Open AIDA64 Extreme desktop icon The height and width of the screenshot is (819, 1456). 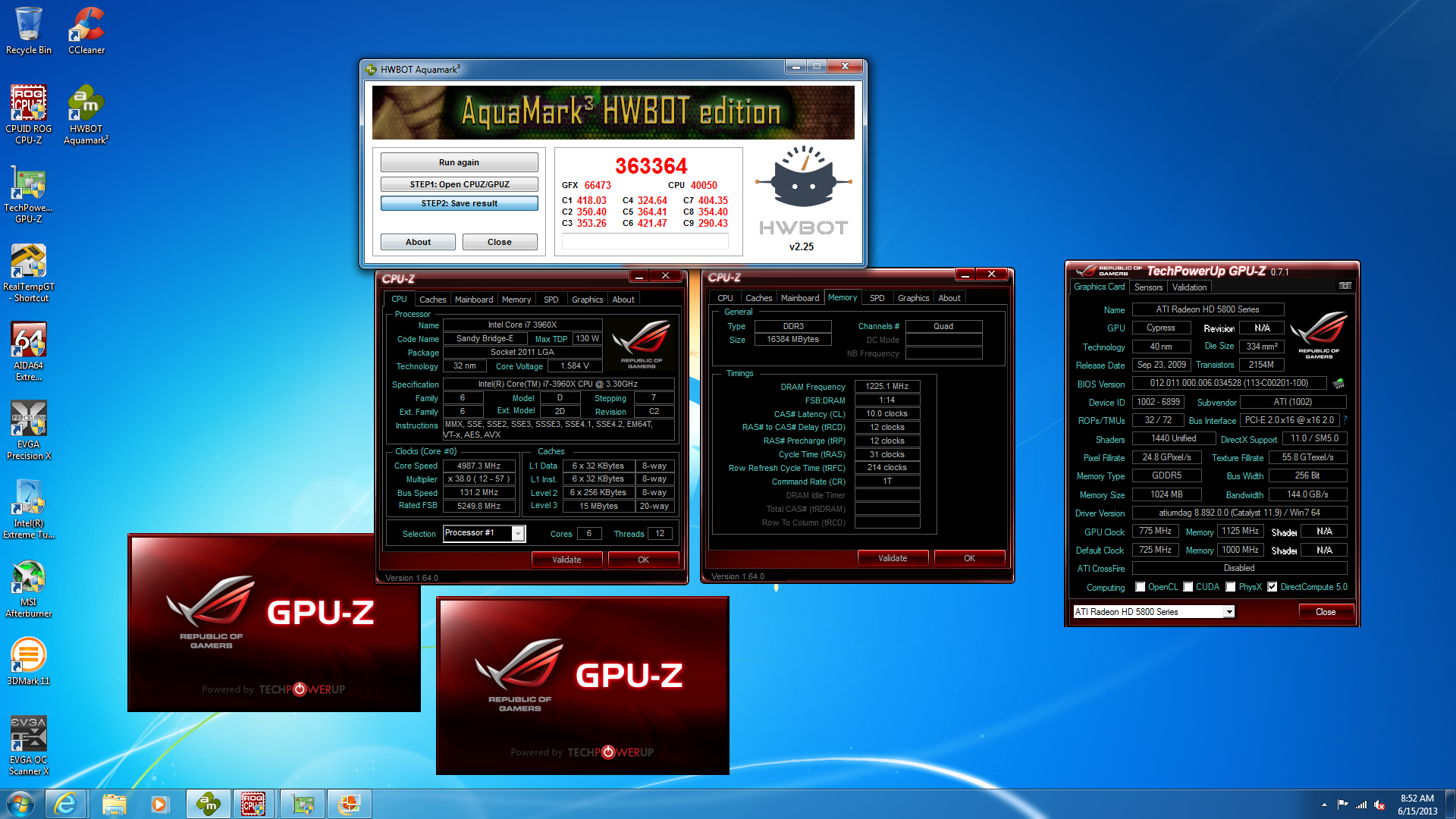click(x=29, y=351)
